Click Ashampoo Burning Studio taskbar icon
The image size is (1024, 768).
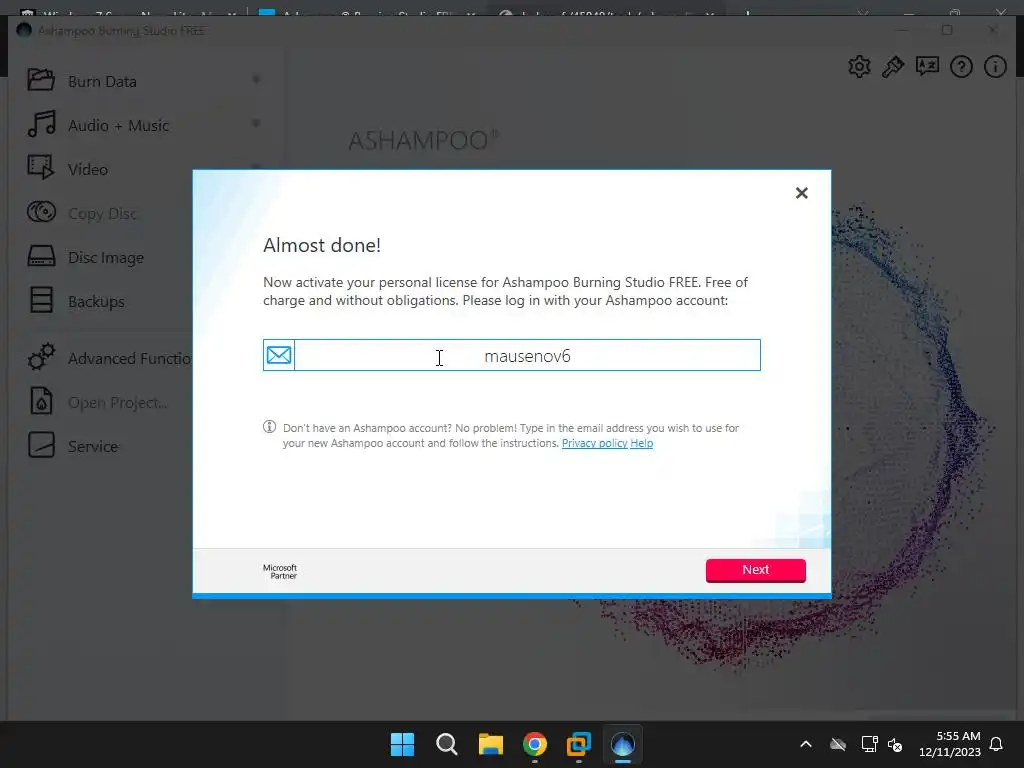point(623,744)
